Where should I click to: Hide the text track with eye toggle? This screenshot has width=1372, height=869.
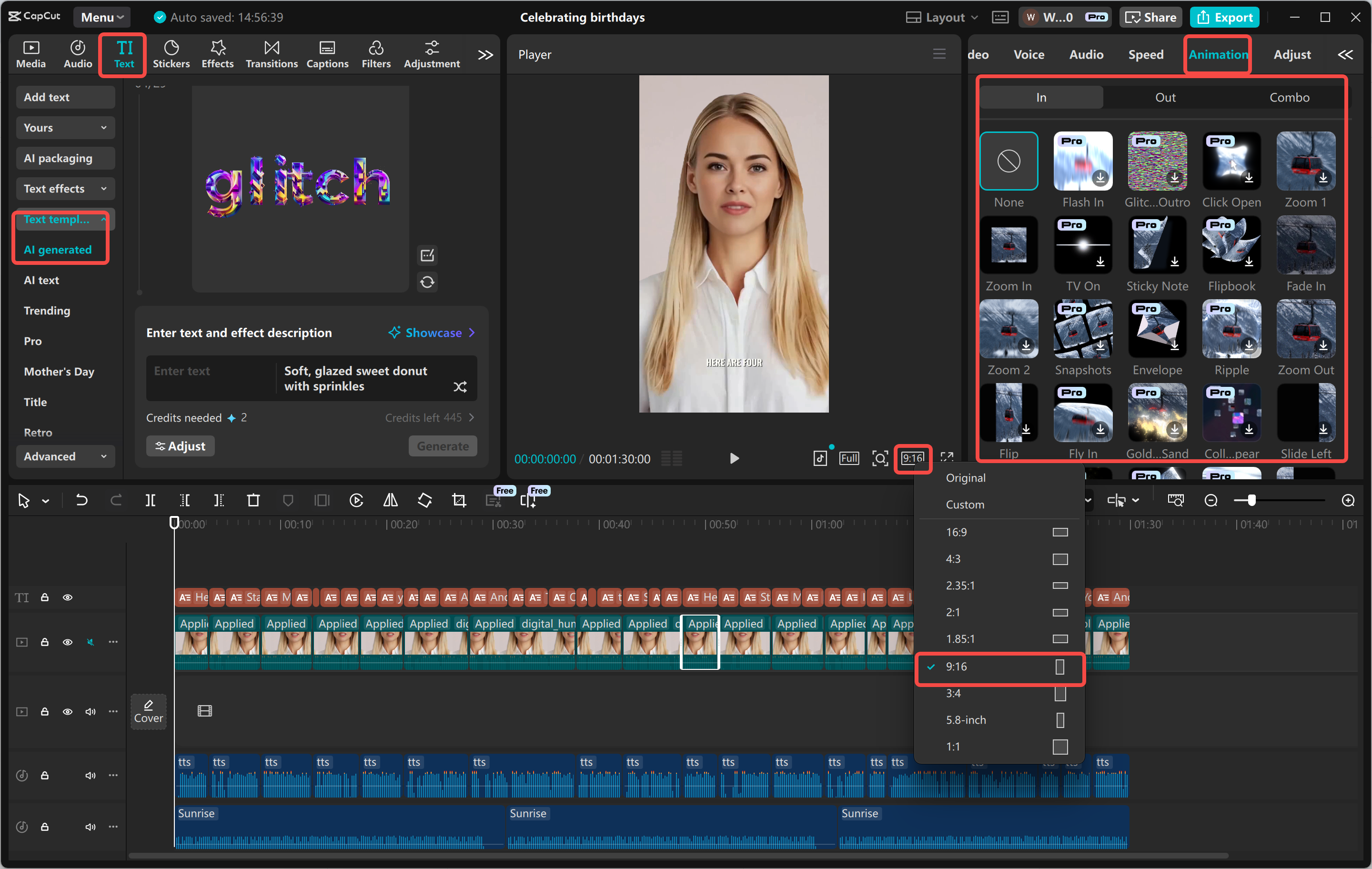point(67,597)
